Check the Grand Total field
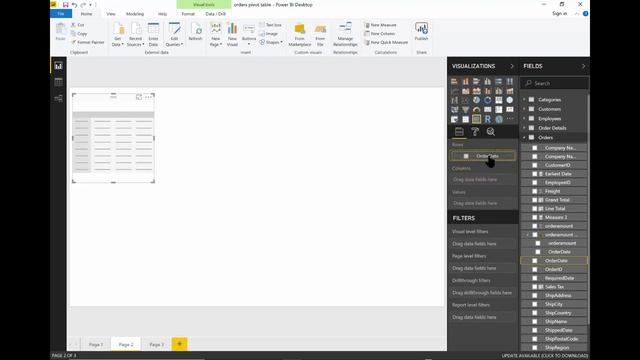Image resolution: width=640 pixels, height=360 pixels. point(535,200)
